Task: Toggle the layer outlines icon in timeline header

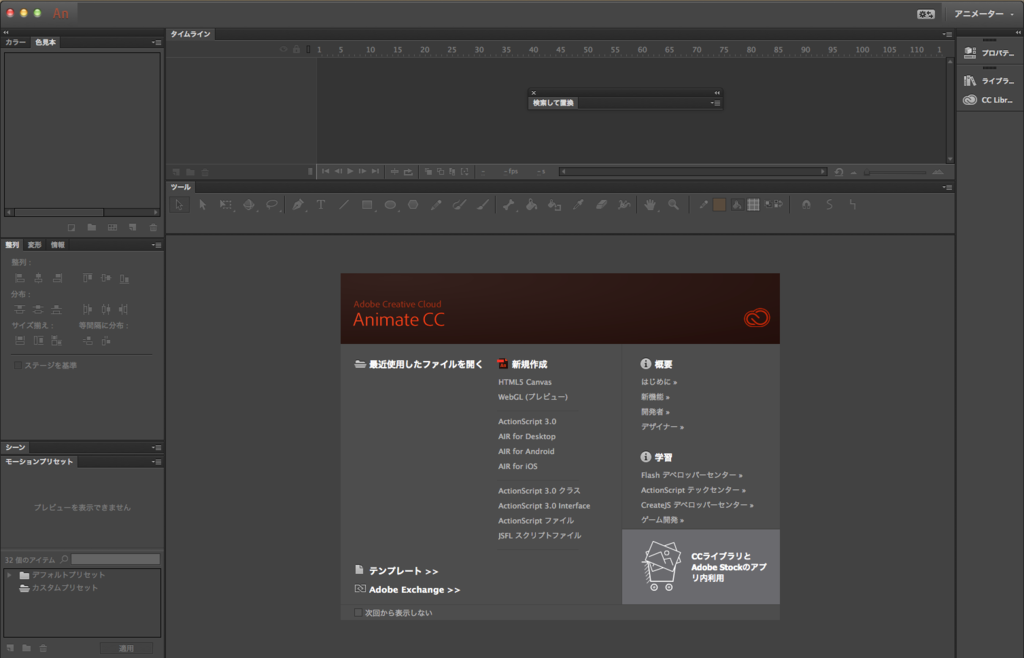Action: pos(308,49)
